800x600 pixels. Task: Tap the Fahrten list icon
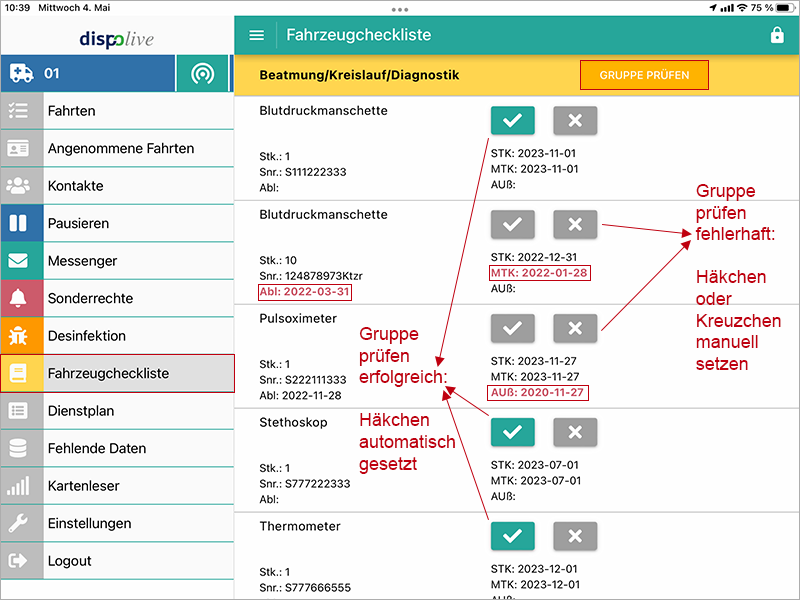[18, 111]
